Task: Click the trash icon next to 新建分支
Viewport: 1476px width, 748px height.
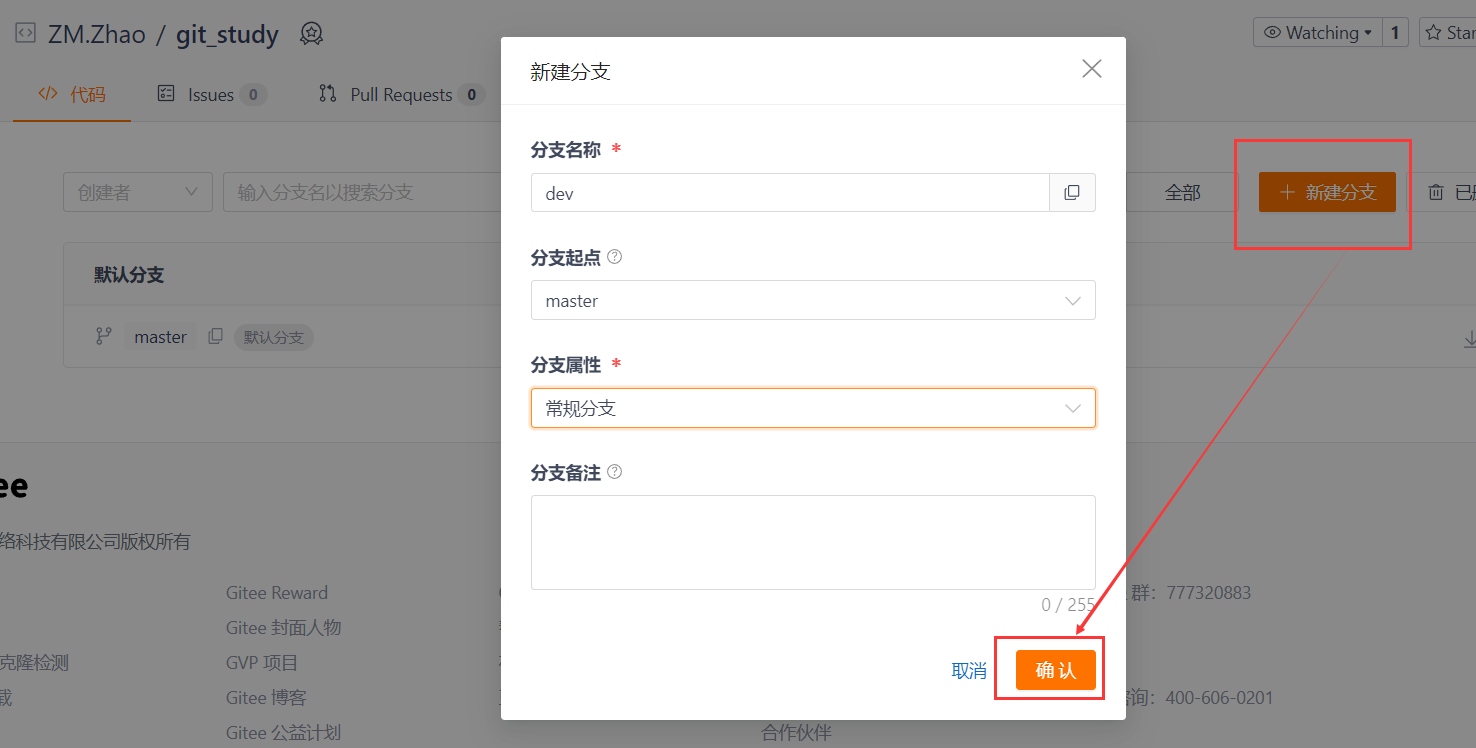Action: [1436, 192]
